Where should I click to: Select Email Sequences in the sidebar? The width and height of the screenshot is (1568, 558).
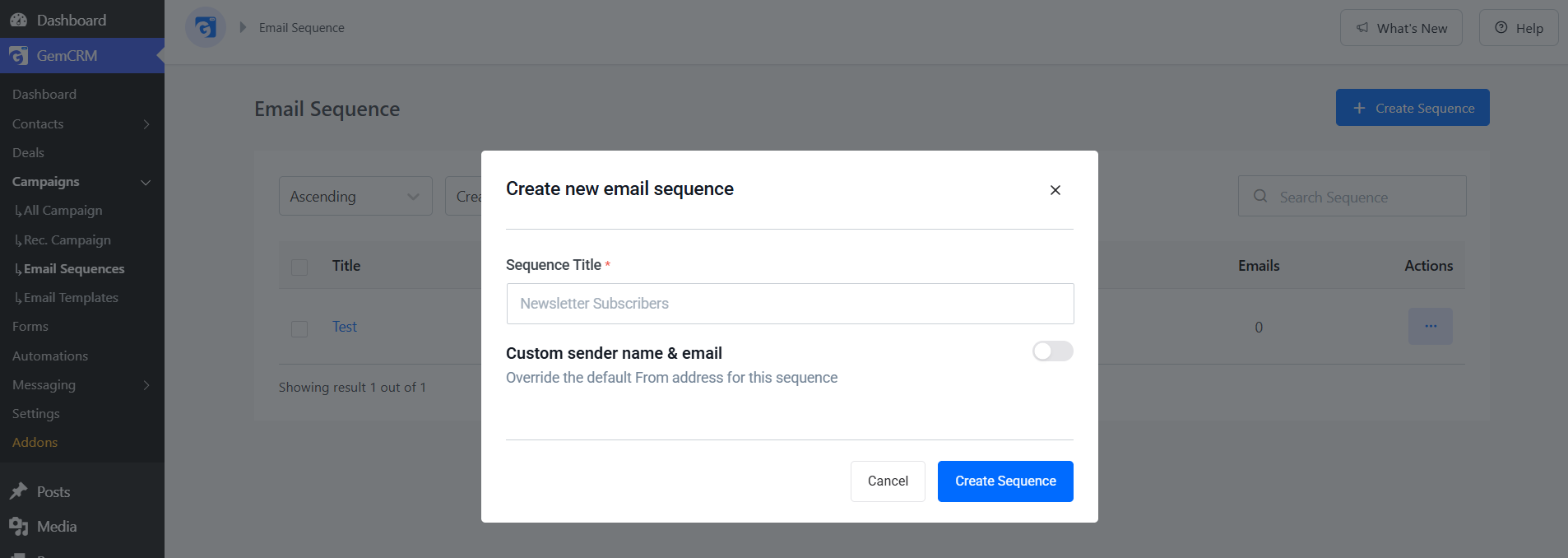[x=74, y=269]
